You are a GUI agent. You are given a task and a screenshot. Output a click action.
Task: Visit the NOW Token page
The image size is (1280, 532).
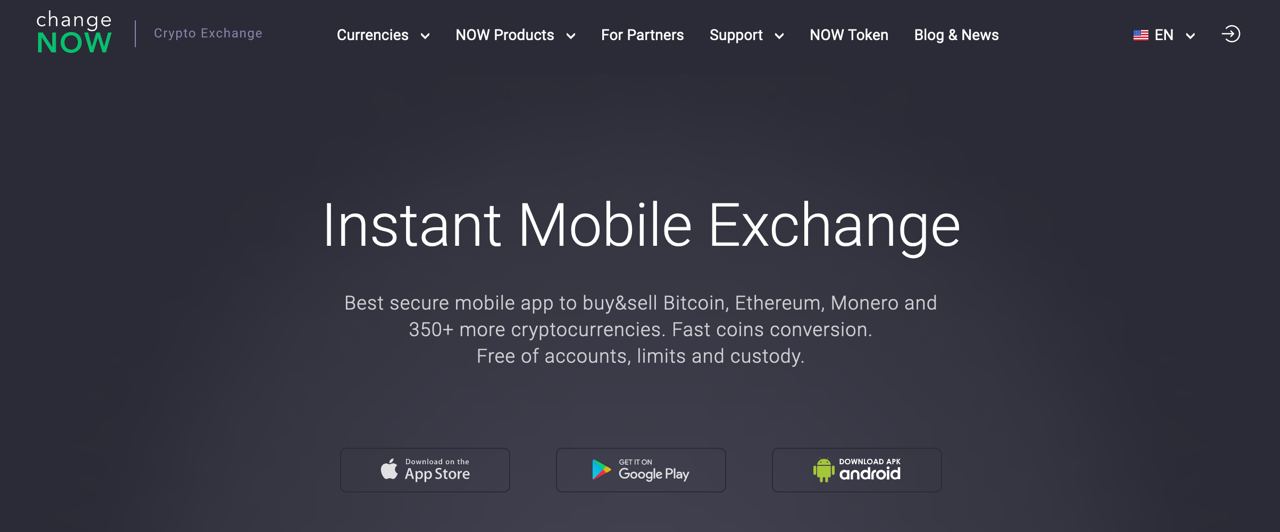pos(849,35)
